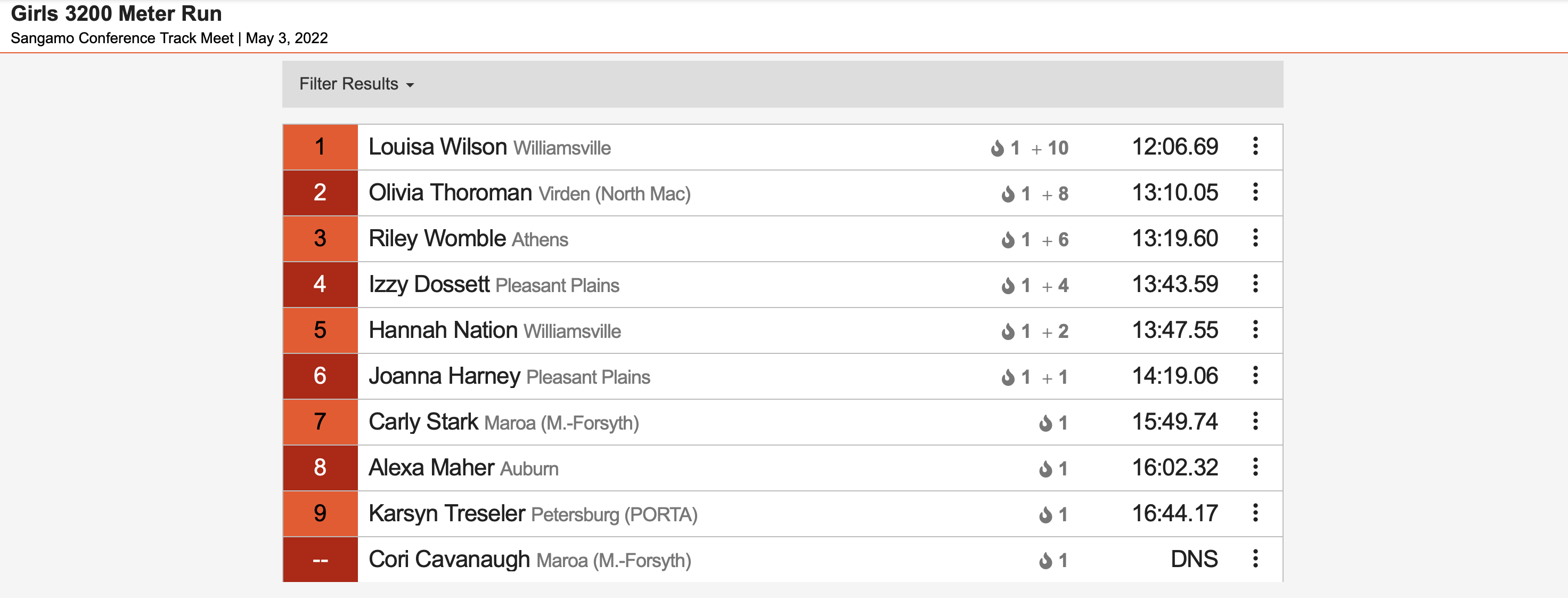Open three-dot menu for Hannah Nation
Viewport: 1568px width, 598px height.
pos(1255,329)
